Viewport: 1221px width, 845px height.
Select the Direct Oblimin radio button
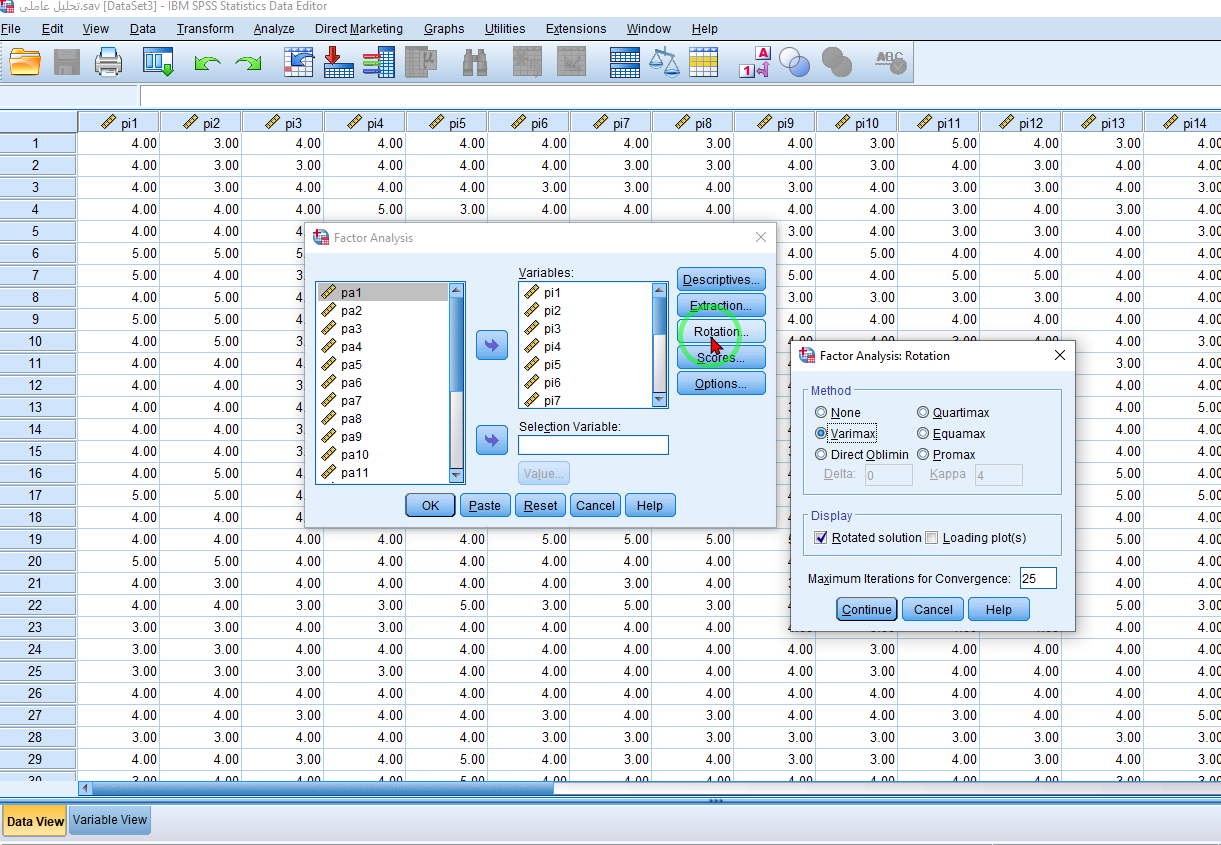[x=821, y=454]
